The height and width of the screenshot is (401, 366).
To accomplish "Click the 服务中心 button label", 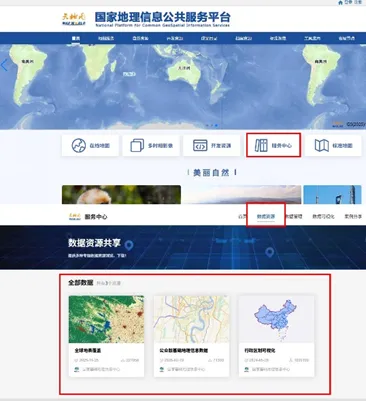I will coord(282,146).
